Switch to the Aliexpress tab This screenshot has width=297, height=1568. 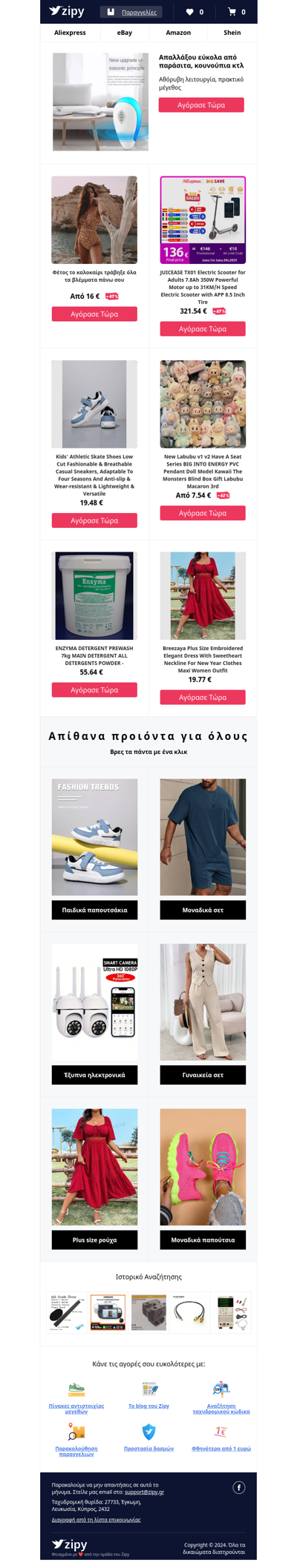point(70,33)
